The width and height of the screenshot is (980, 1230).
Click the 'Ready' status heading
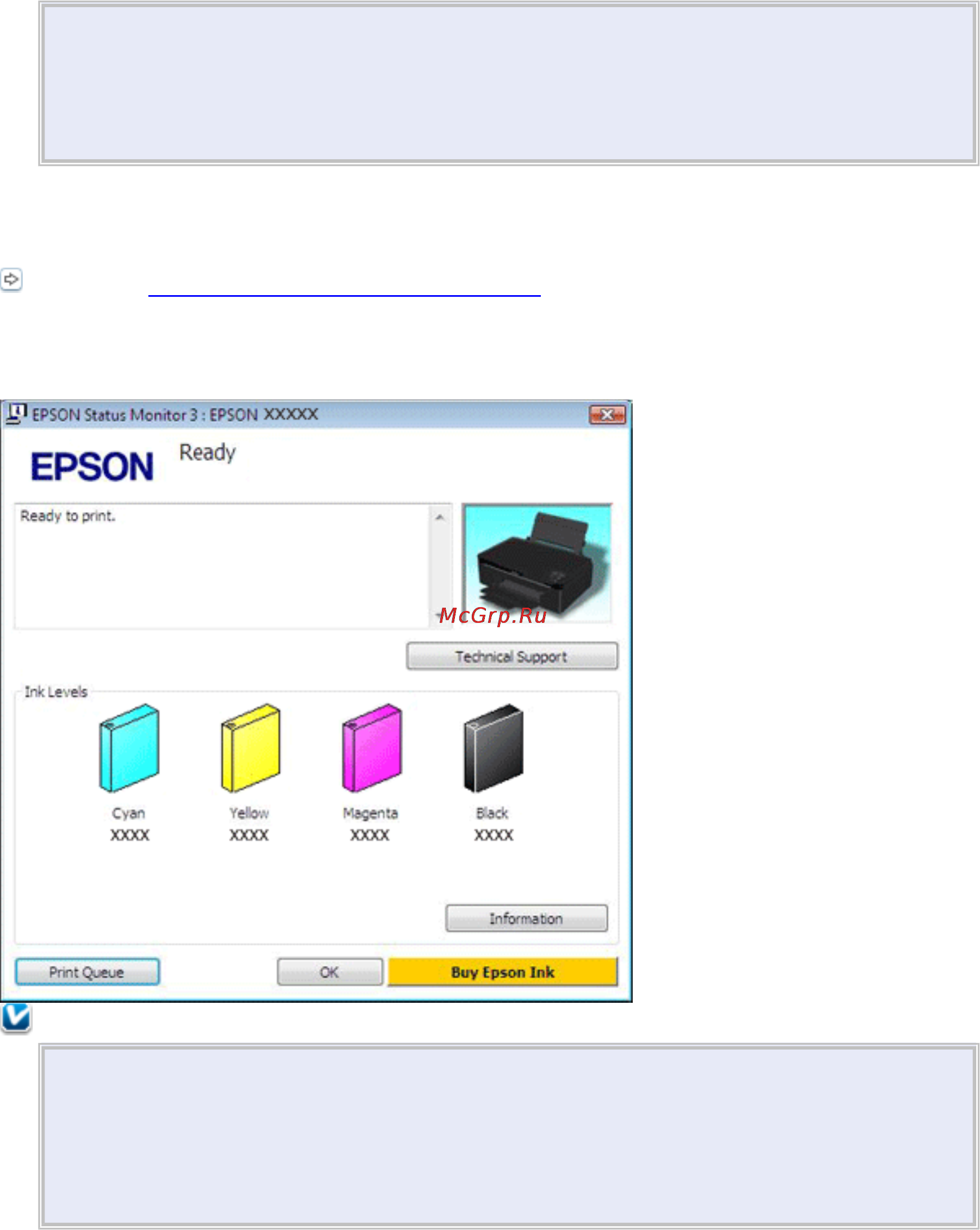(x=207, y=452)
